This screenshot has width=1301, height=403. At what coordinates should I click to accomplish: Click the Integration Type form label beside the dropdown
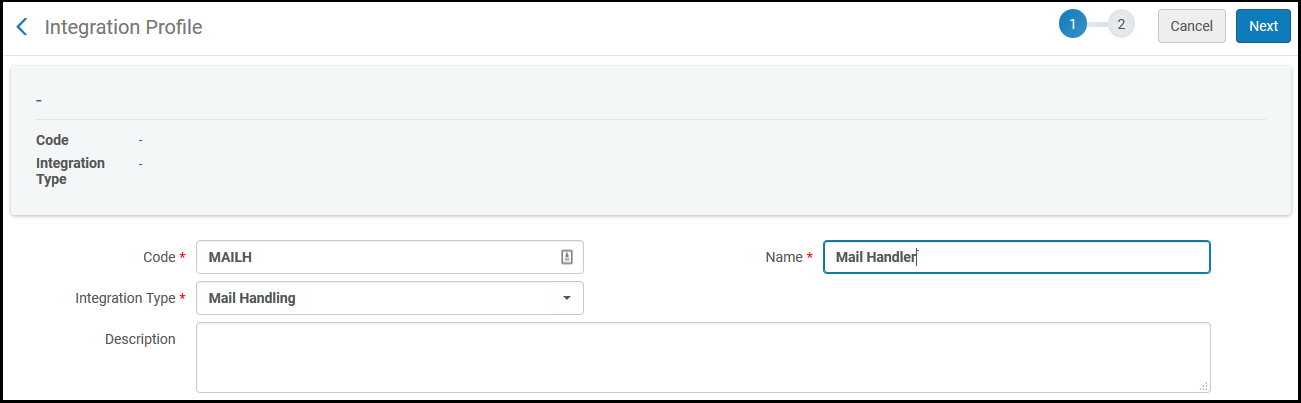(124, 298)
